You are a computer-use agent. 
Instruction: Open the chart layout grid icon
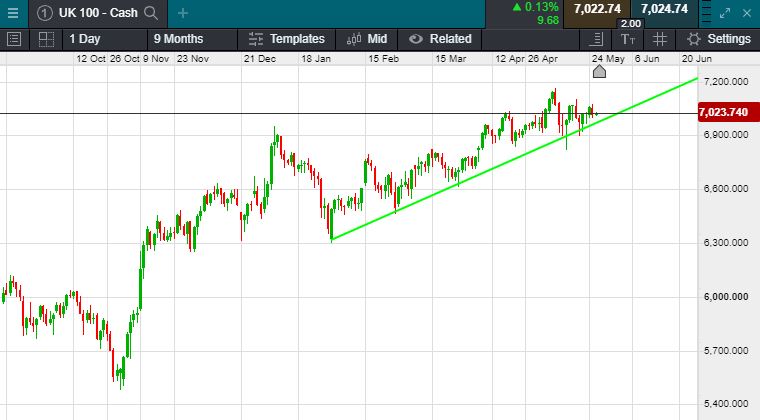tap(46, 39)
